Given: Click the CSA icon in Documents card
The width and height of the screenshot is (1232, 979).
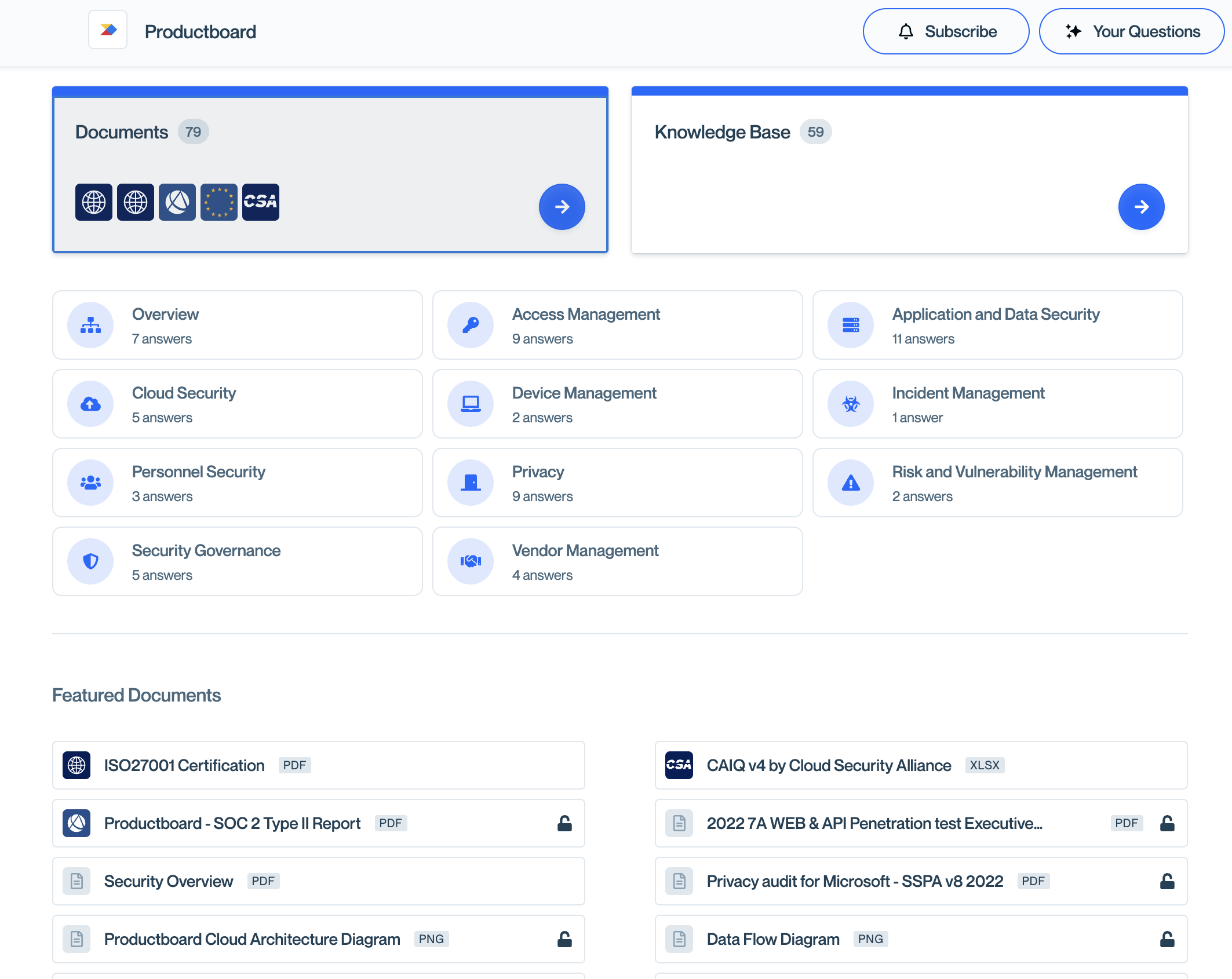Looking at the screenshot, I should (261, 202).
